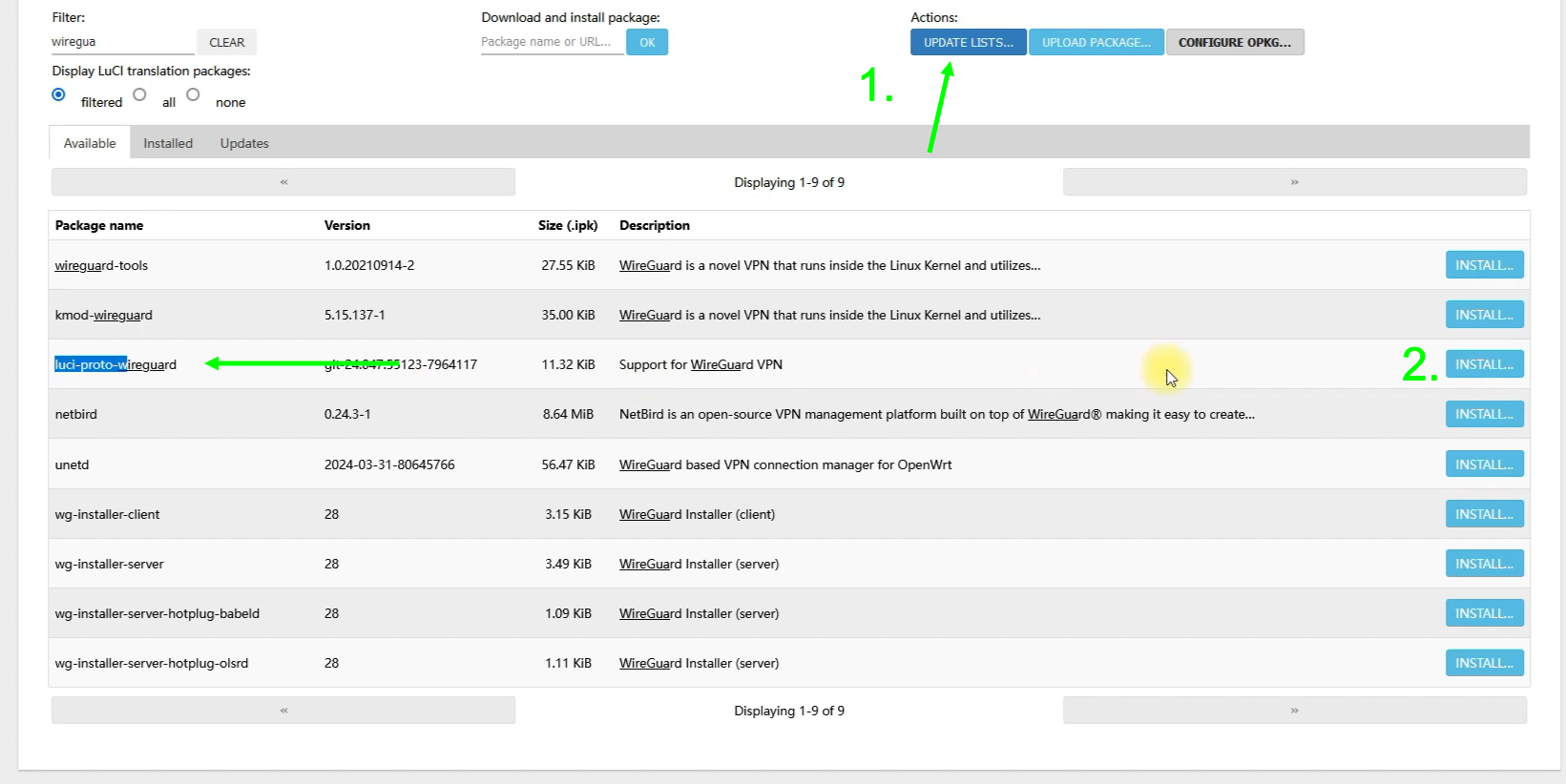Select the 'none' translation radio button

pos(193,94)
